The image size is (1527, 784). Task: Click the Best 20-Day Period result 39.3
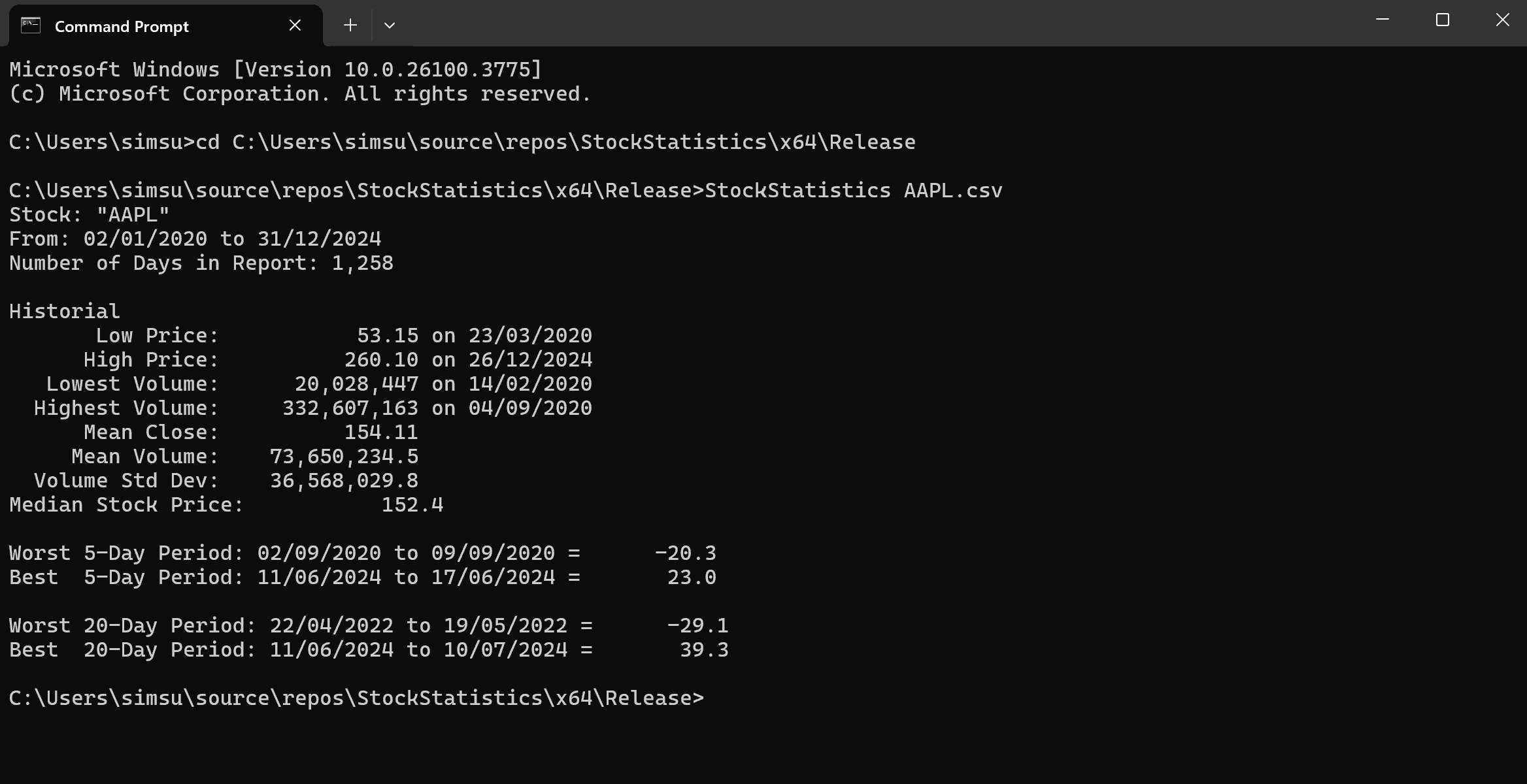pyautogui.click(x=704, y=650)
